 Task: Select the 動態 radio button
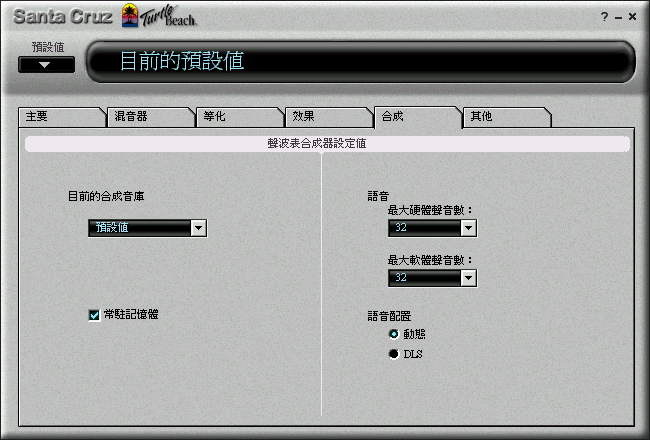click(394, 333)
